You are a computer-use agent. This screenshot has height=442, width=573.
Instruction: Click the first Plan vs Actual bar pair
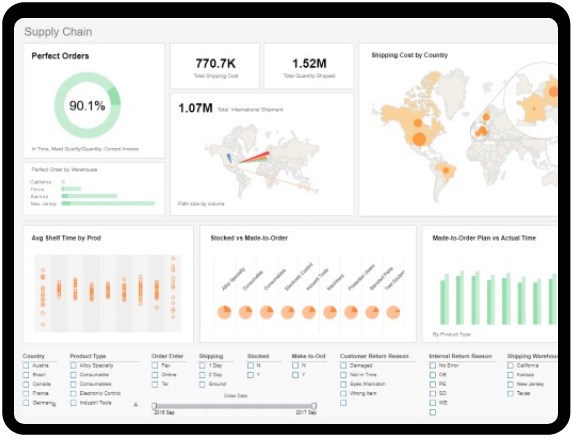point(445,299)
